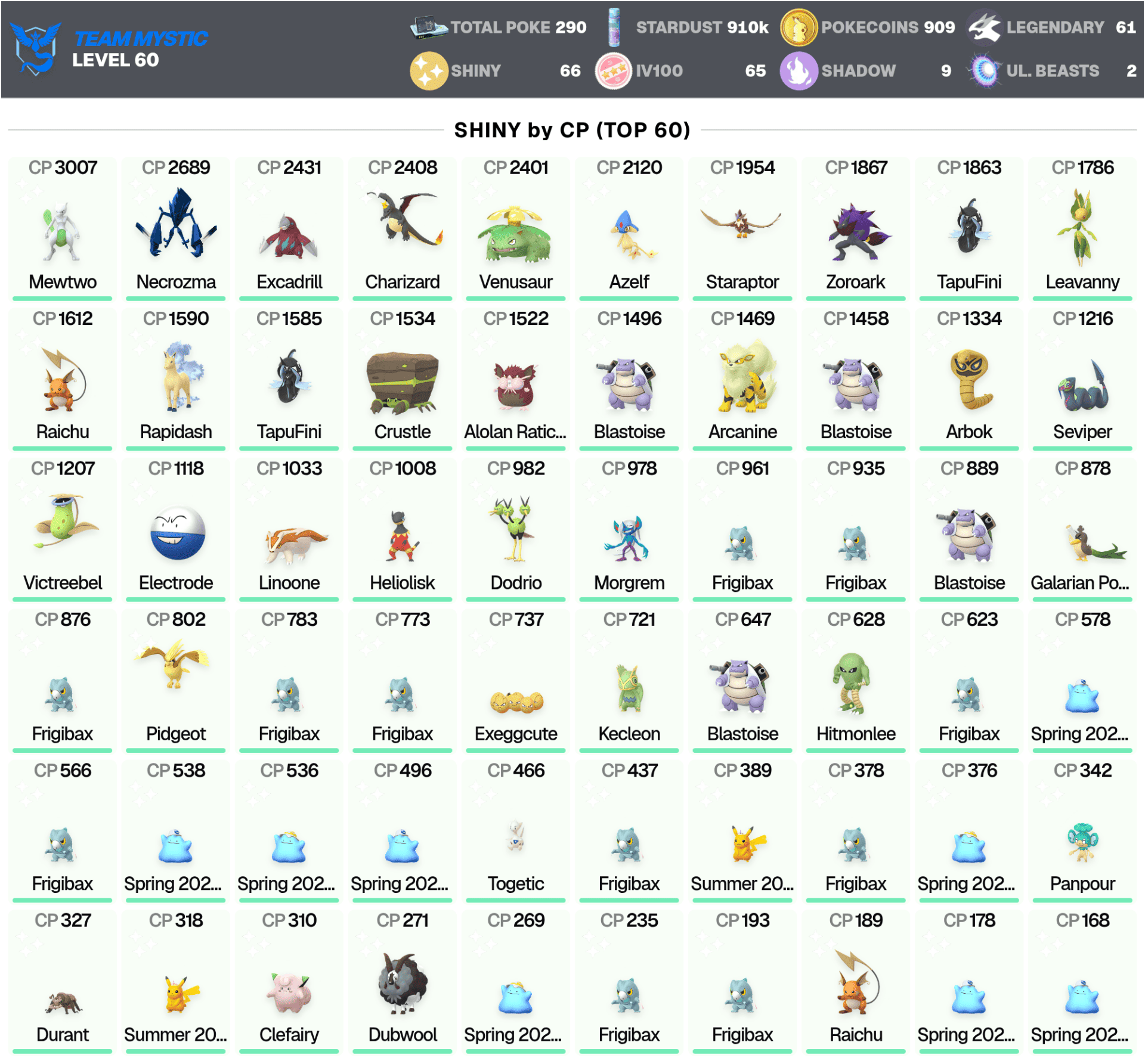Click the "TEAM MYSTIC" title text
Screen dimensions: 1145x1064
tap(141, 39)
